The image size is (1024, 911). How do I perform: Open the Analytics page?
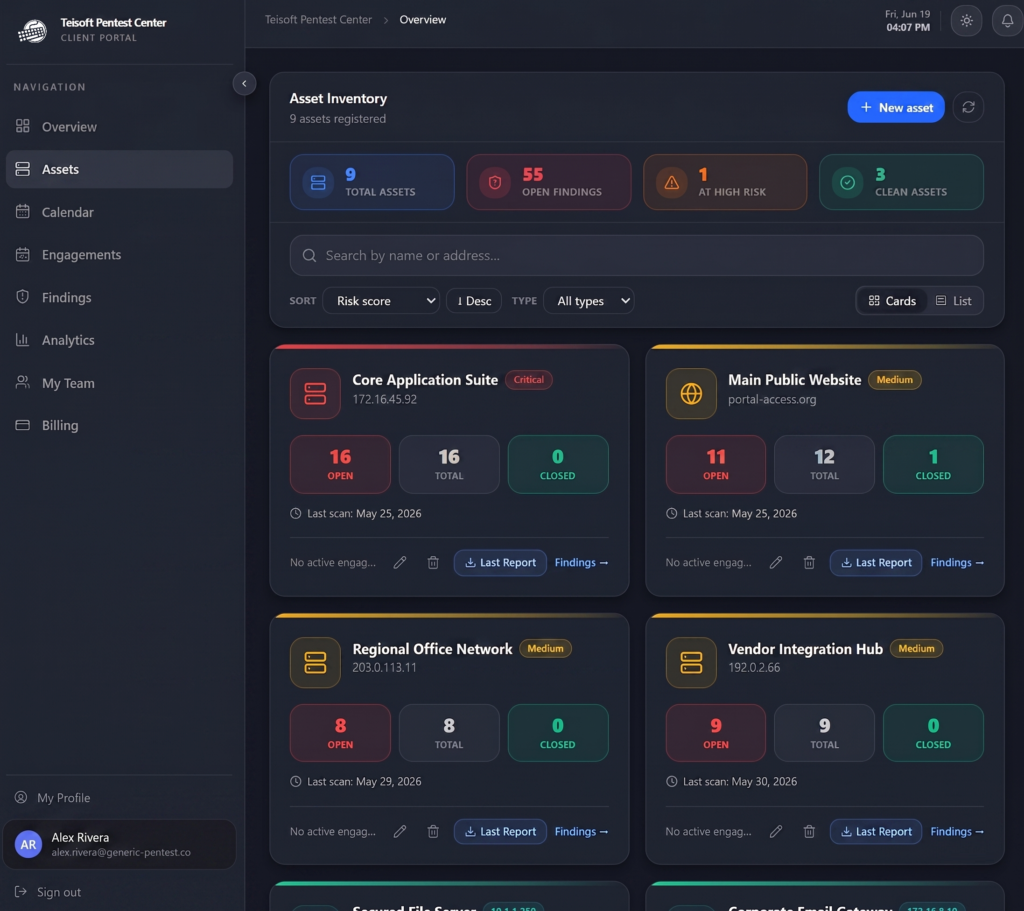coord(120,340)
